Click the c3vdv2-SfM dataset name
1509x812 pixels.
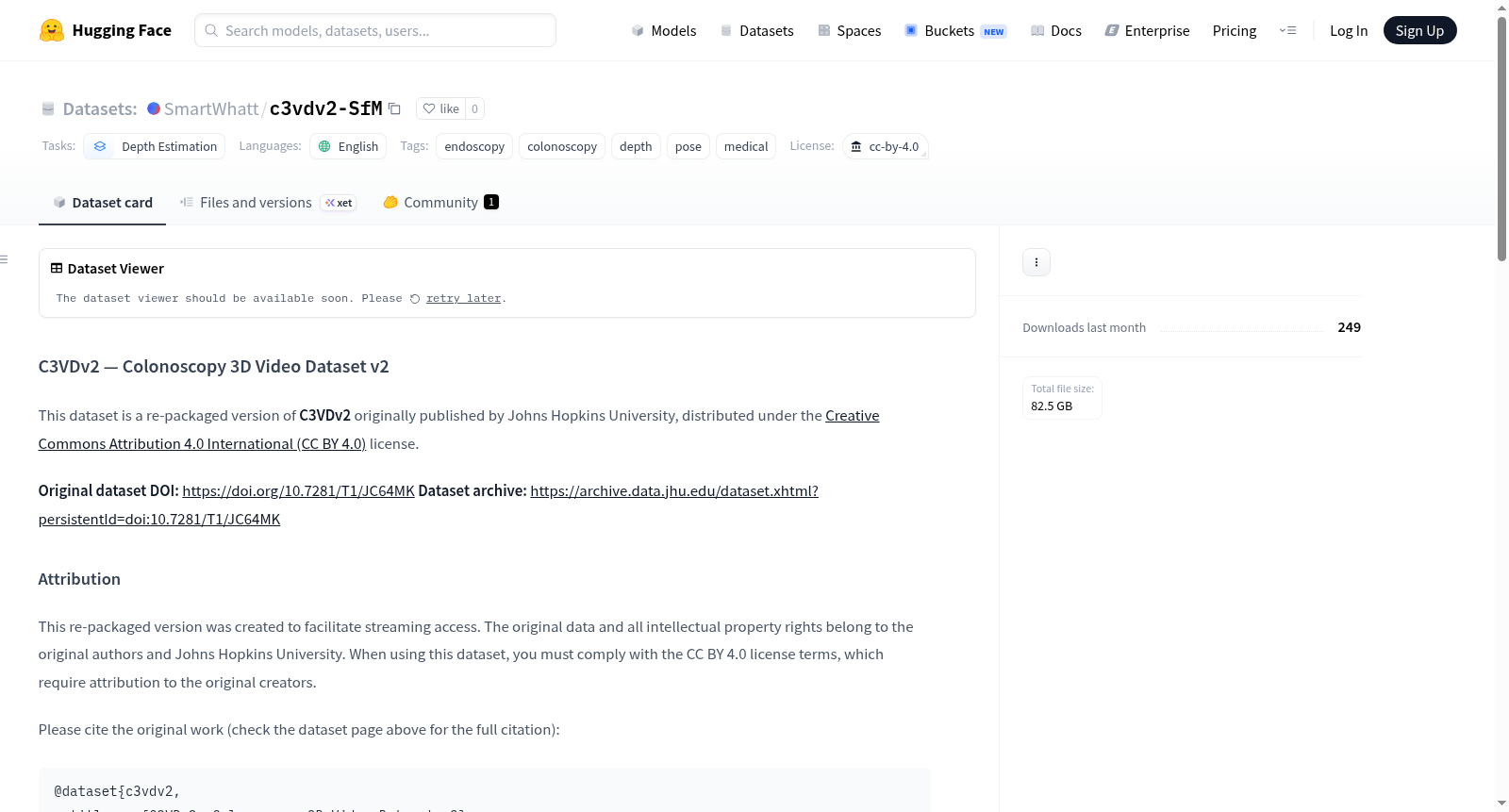point(326,108)
